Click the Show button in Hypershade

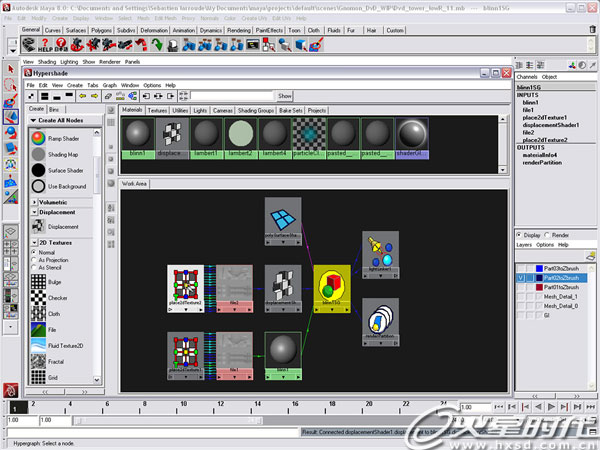(x=284, y=96)
